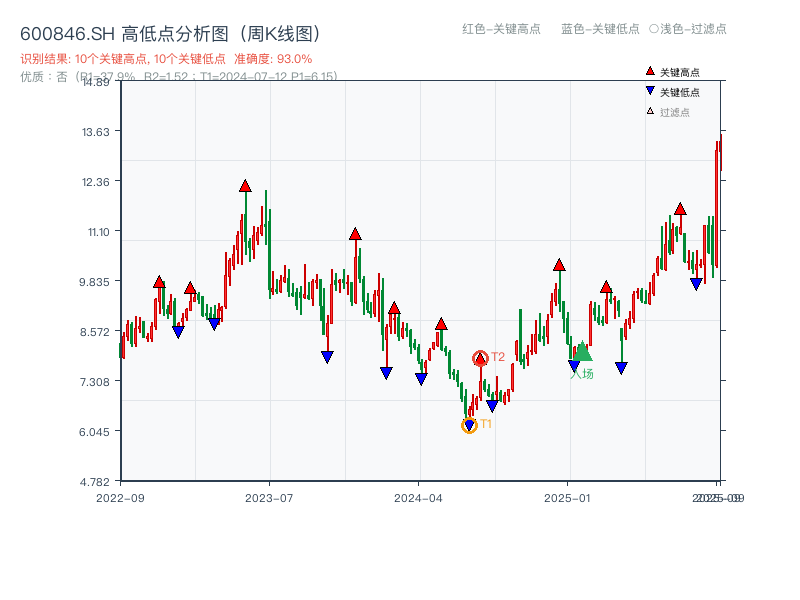Screen dimensions: 800x600
Task: Click the blue 关键低点 triangle in the legend
Action: (650, 91)
